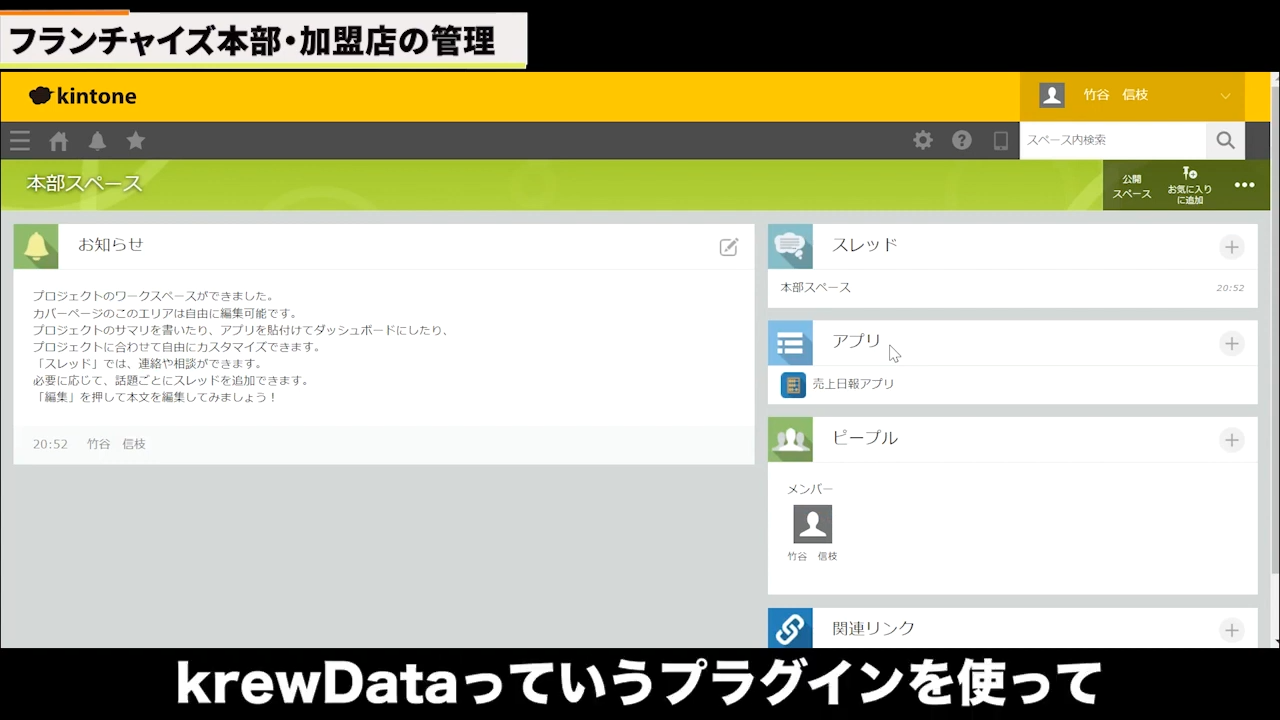Click the ピープル people panel icon

point(790,439)
